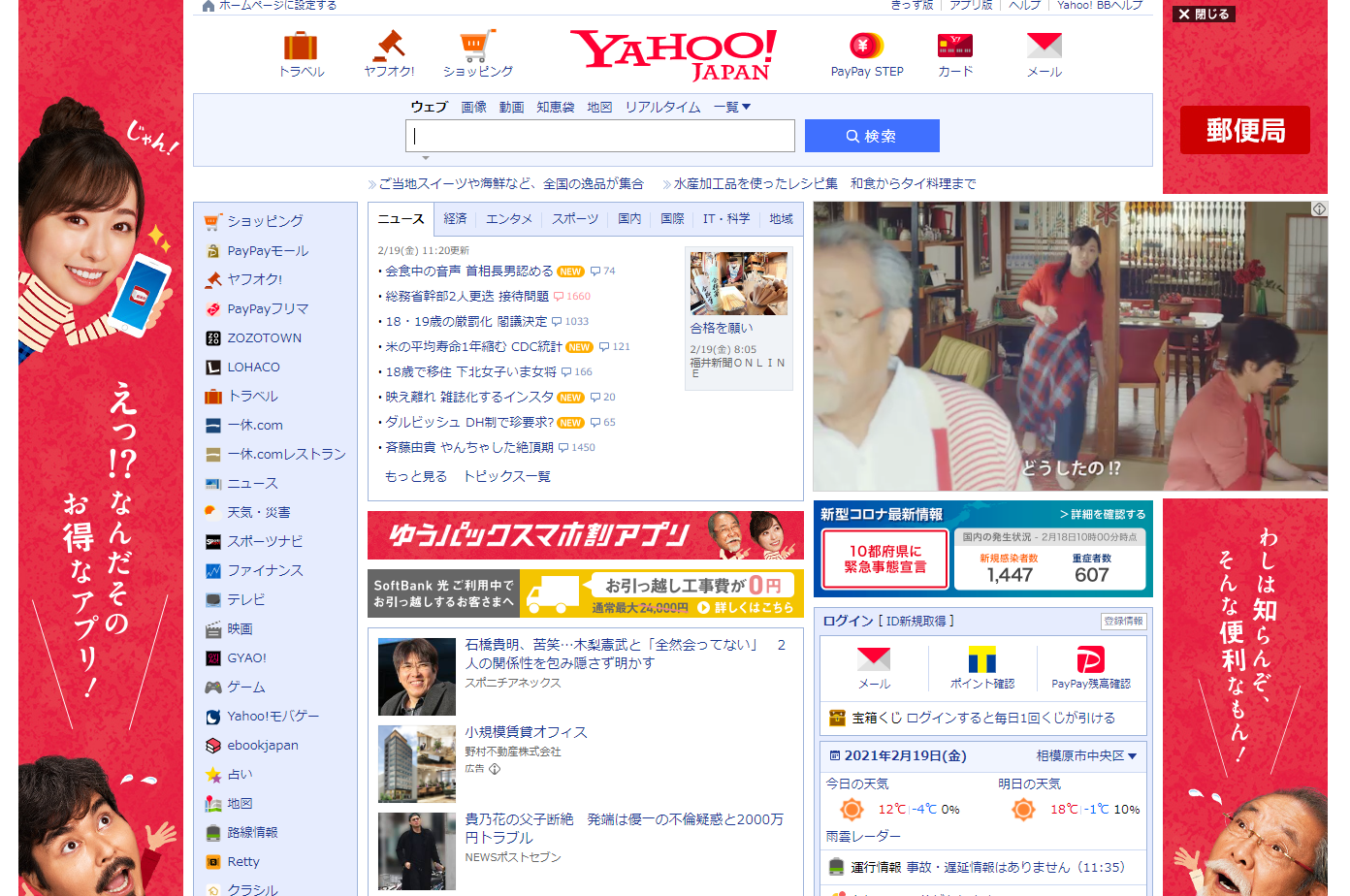1350x896 pixels.
Task: Open メール icon in login panel
Action: point(874,659)
